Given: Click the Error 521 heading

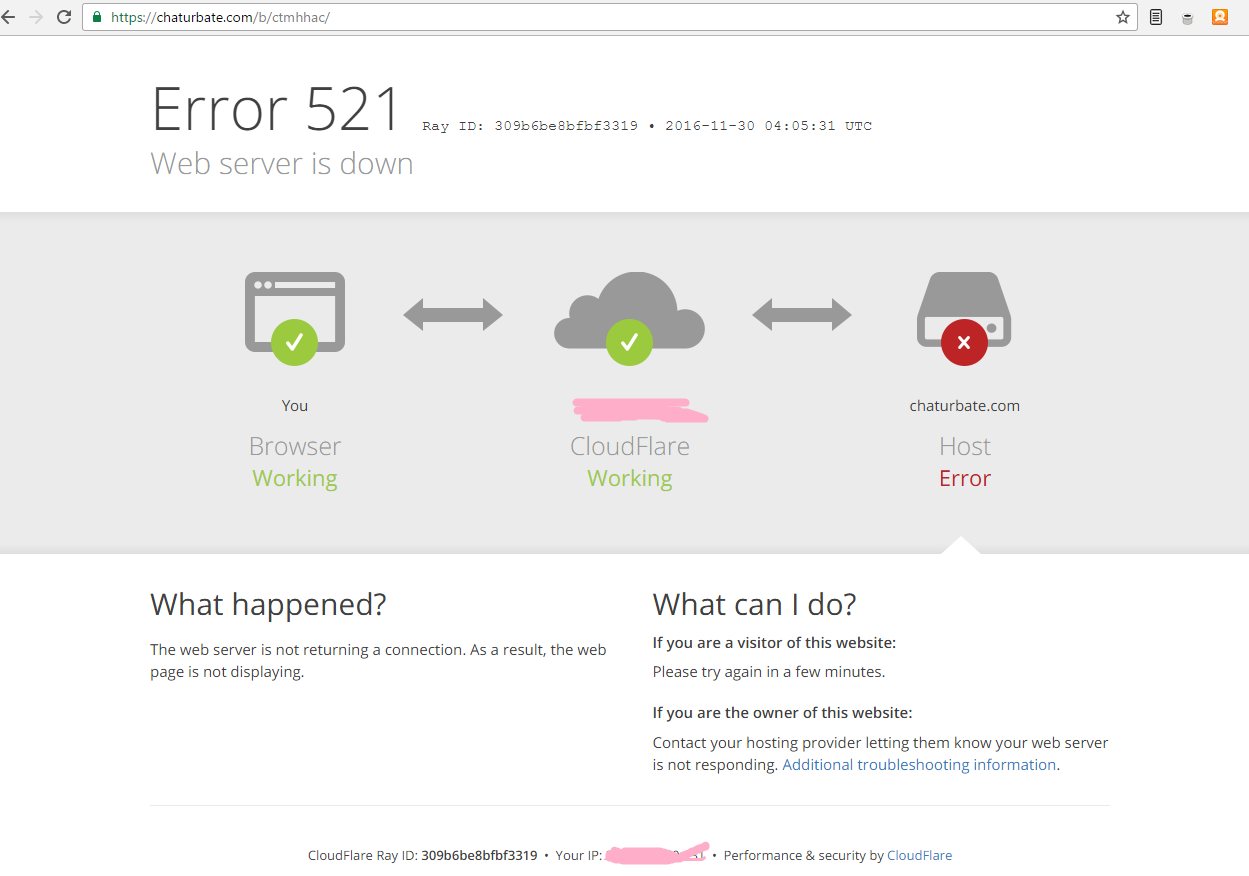Looking at the screenshot, I should click(x=276, y=109).
